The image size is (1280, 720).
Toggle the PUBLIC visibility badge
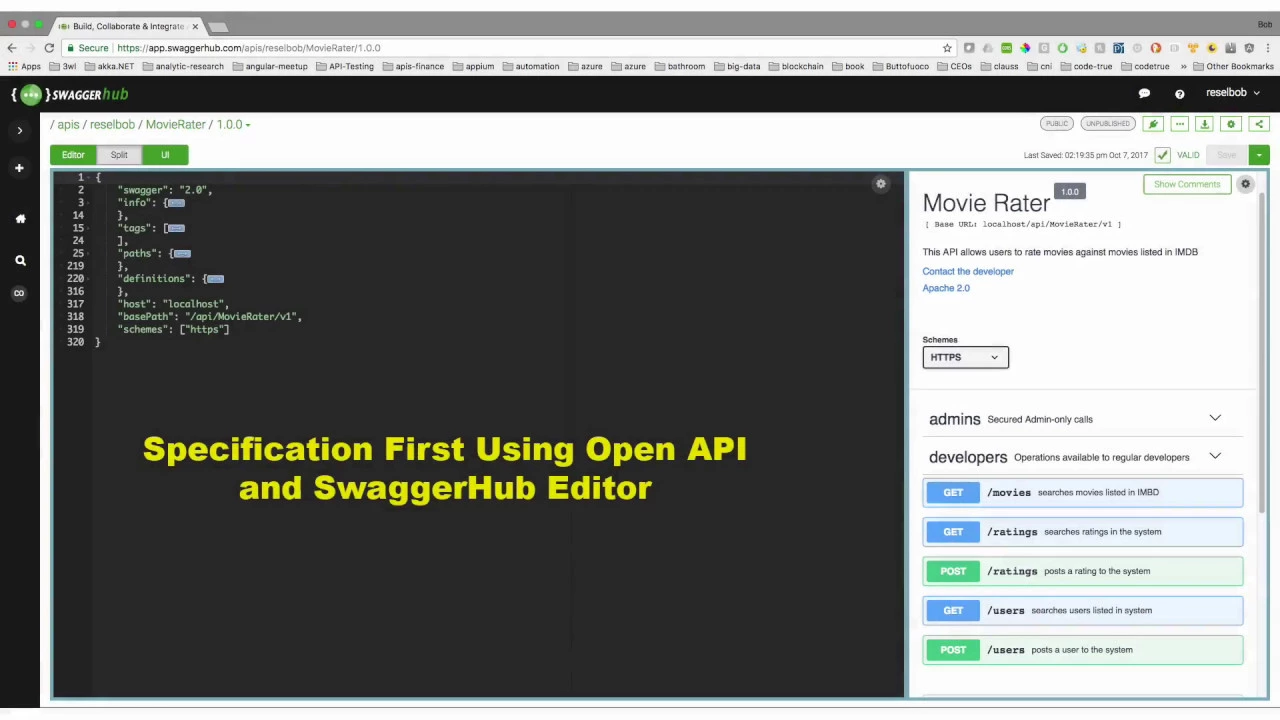click(1057, 124)
